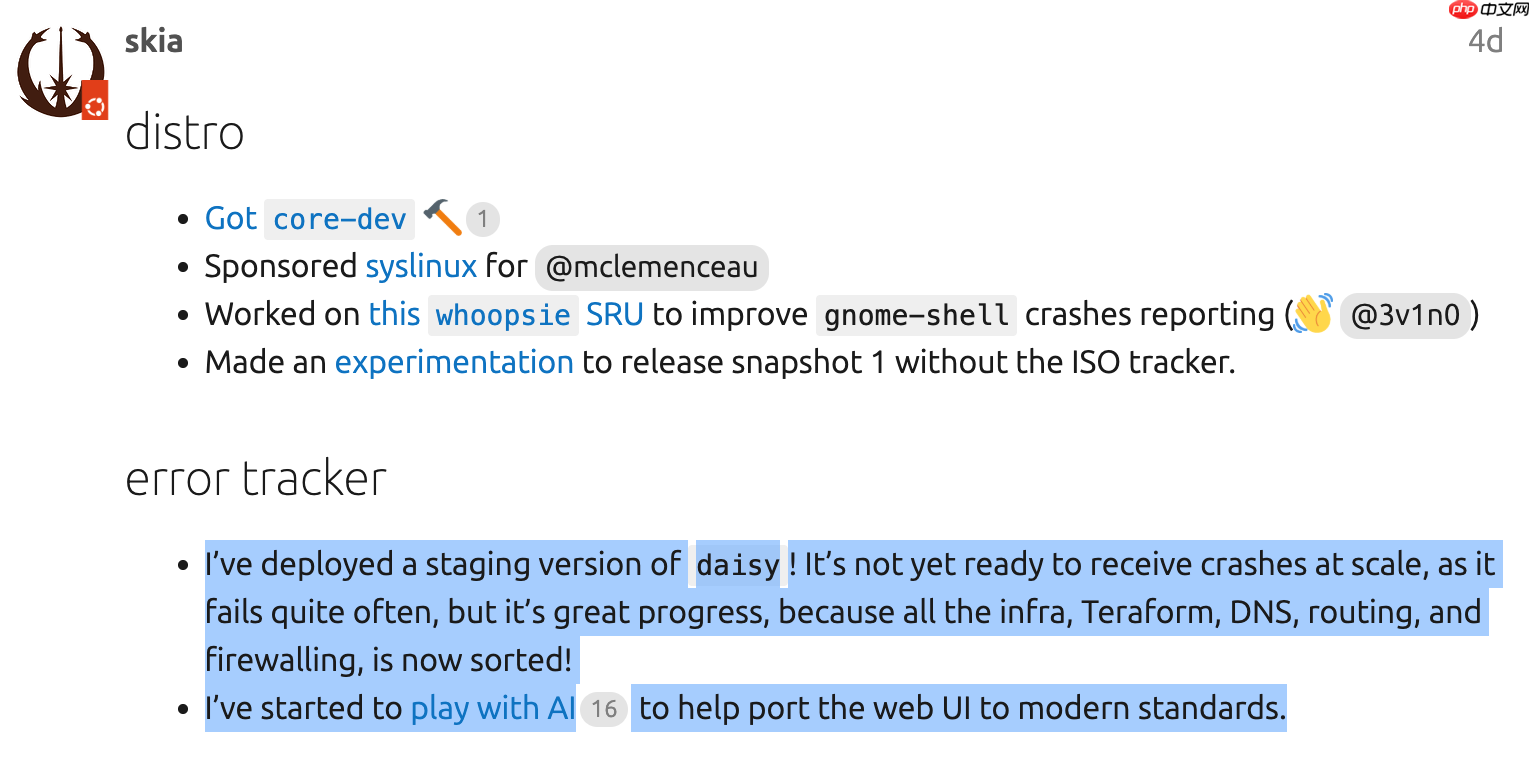Image resolution: width=1530 pixels, height=766 pixels.
Task: Click the Ubuntu flair badge on the avatar
Action: point(95,102)
